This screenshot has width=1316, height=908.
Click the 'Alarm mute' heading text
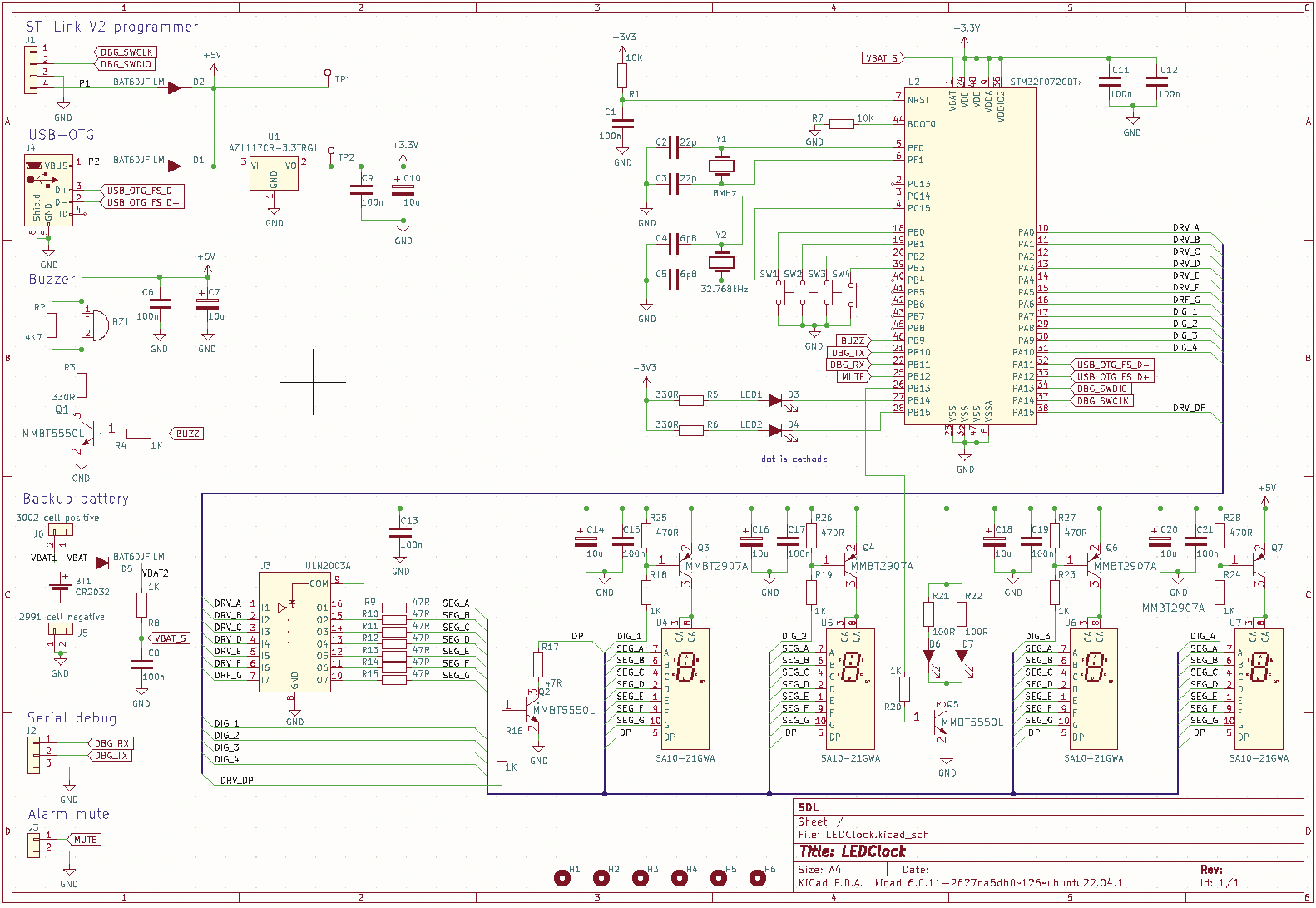click(69, 814)
